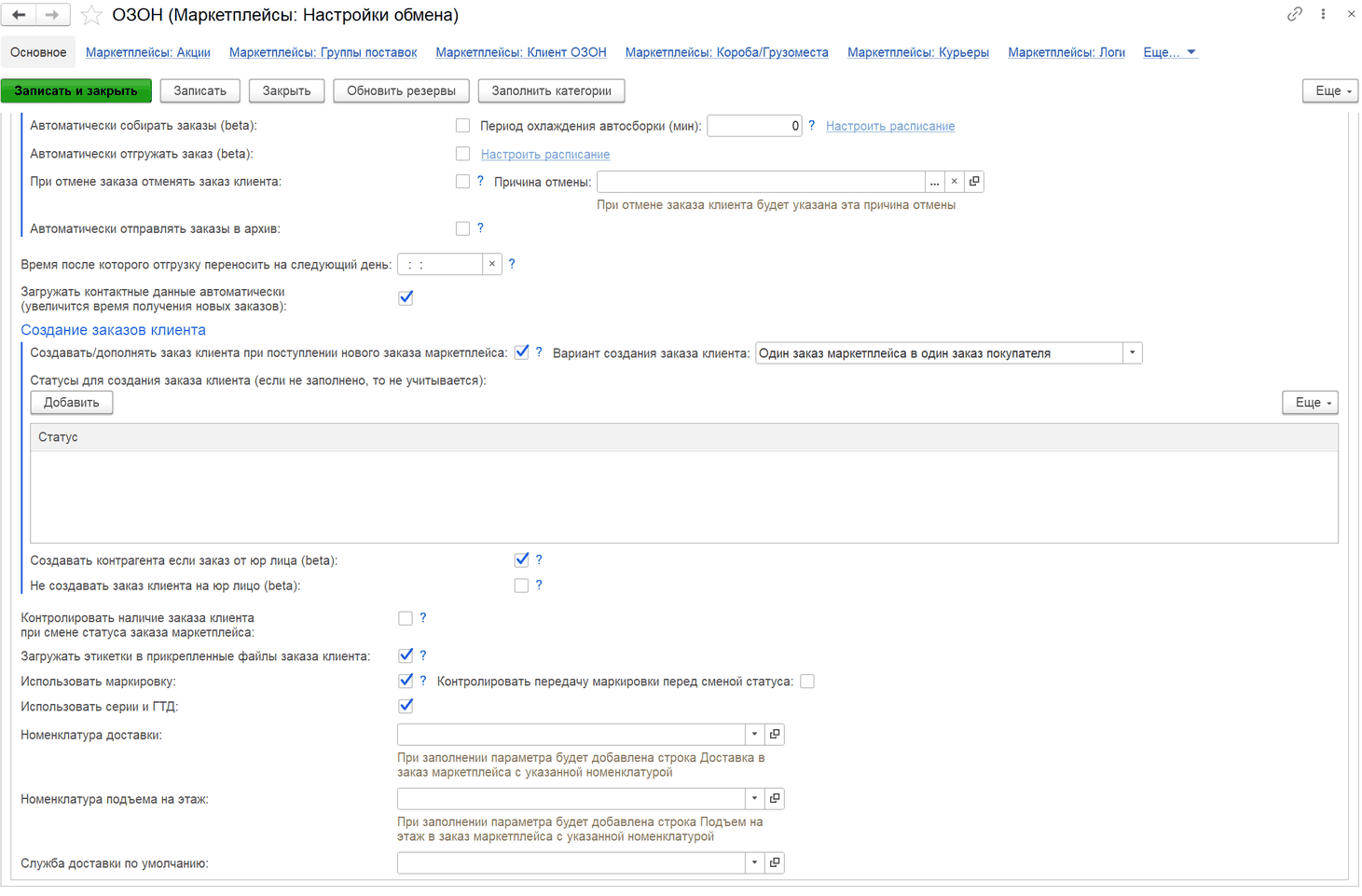Uncheck Использовать серии и ГТД

point(406,706)
